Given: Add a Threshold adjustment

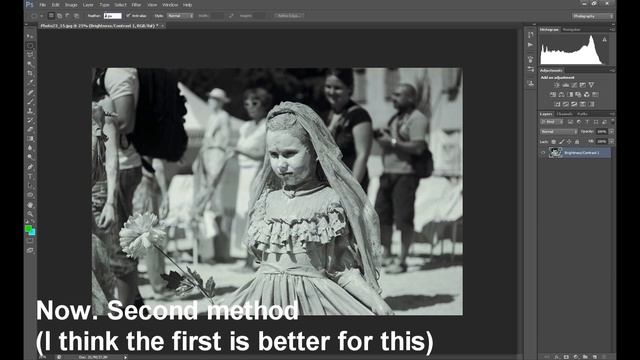Looking at the screenshot, I should pyautogui.click(x=574, y=104).
